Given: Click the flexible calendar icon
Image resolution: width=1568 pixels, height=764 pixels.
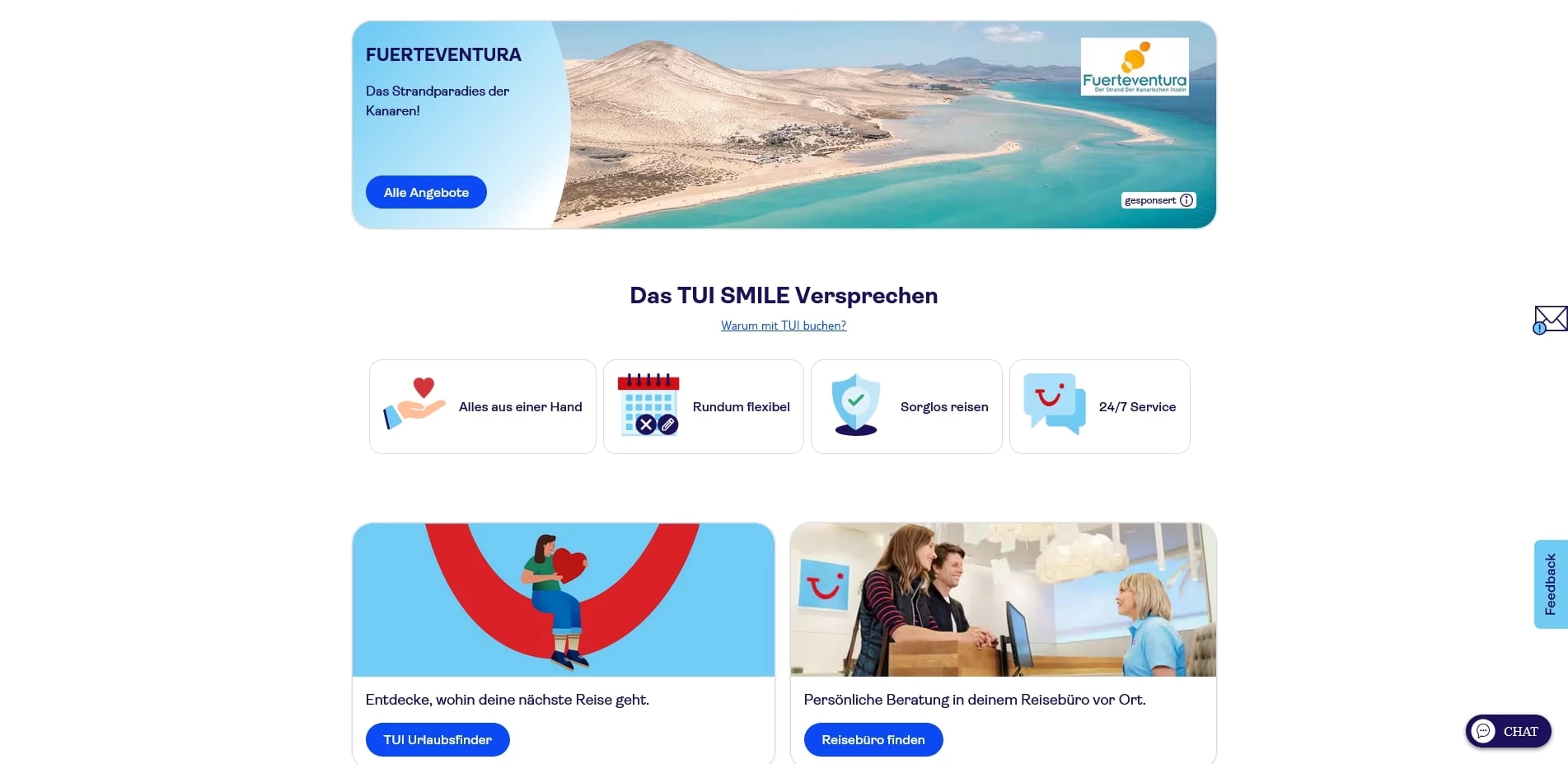Looking at the screenshot, I should [x=648, y=405].
